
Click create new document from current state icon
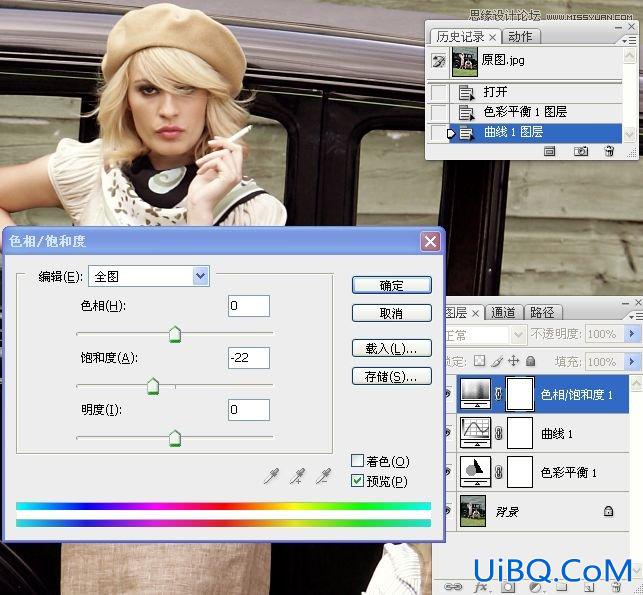point(550,151)
